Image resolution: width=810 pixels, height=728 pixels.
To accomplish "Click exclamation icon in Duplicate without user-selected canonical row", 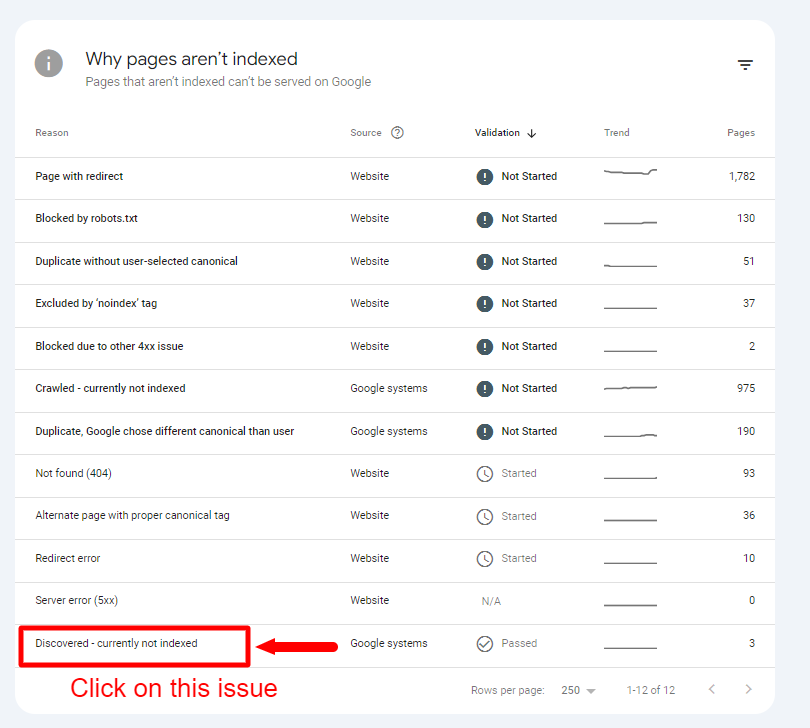I will (x=485, y=261).
